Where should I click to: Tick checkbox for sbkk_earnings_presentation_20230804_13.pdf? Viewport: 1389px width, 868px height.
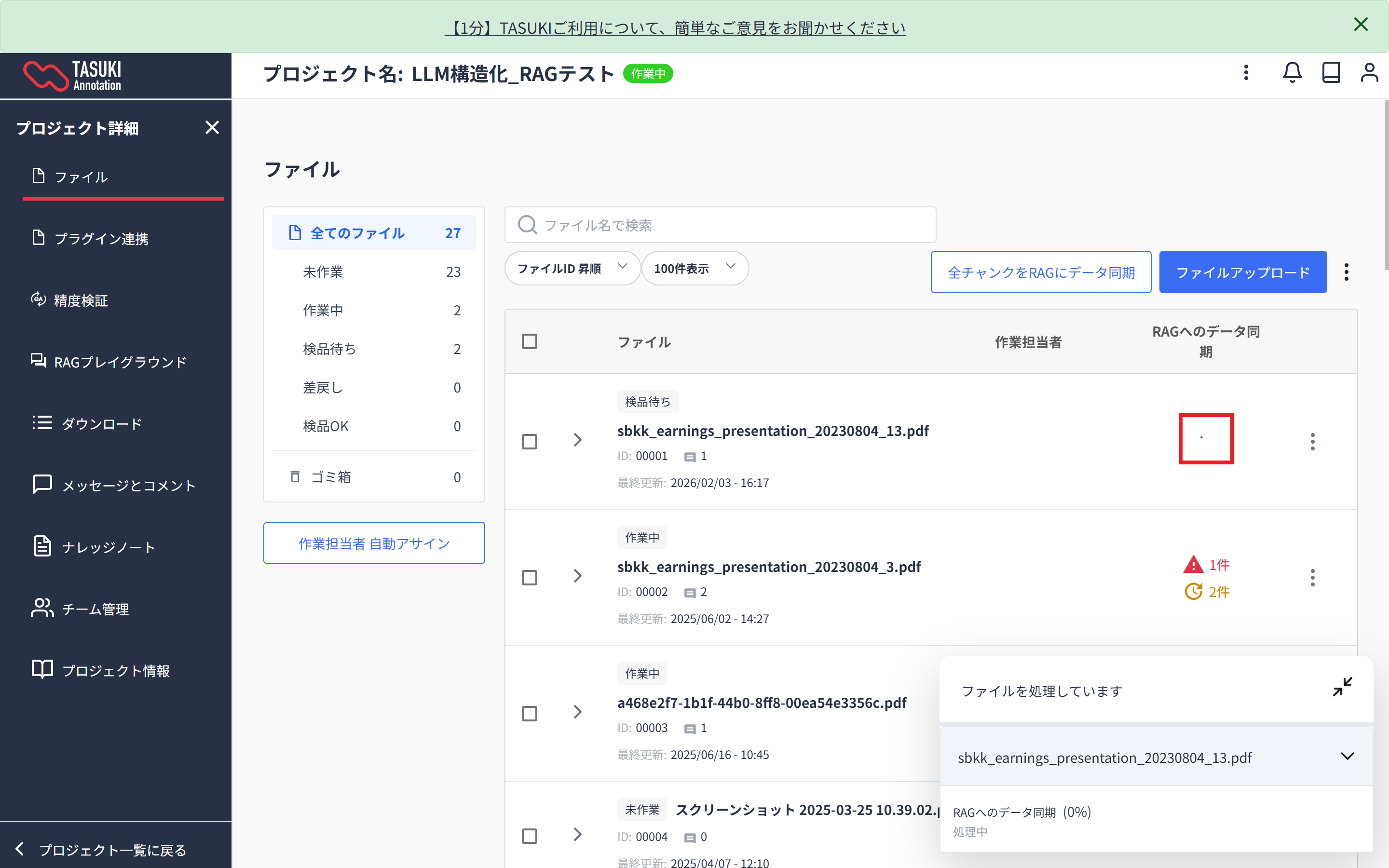pos(529,441)
